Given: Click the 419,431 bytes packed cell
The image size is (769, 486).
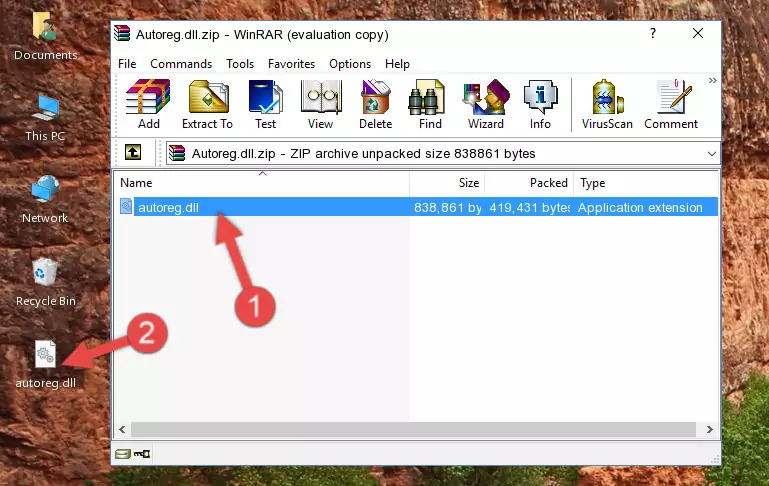Looking at the screenshot, I should (x=529, y=207).
